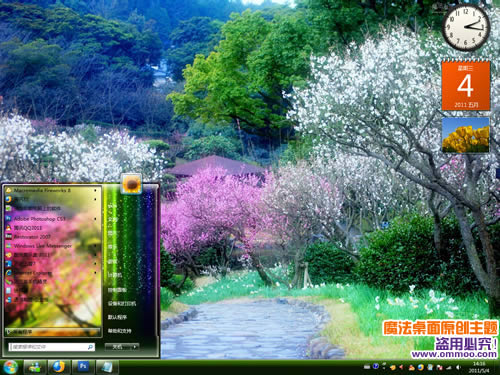Image resolution: width=500 pixels, height=375 pixels.
Task: Expand the Internet Explorer jump list arrow
Action: (95, 273)
